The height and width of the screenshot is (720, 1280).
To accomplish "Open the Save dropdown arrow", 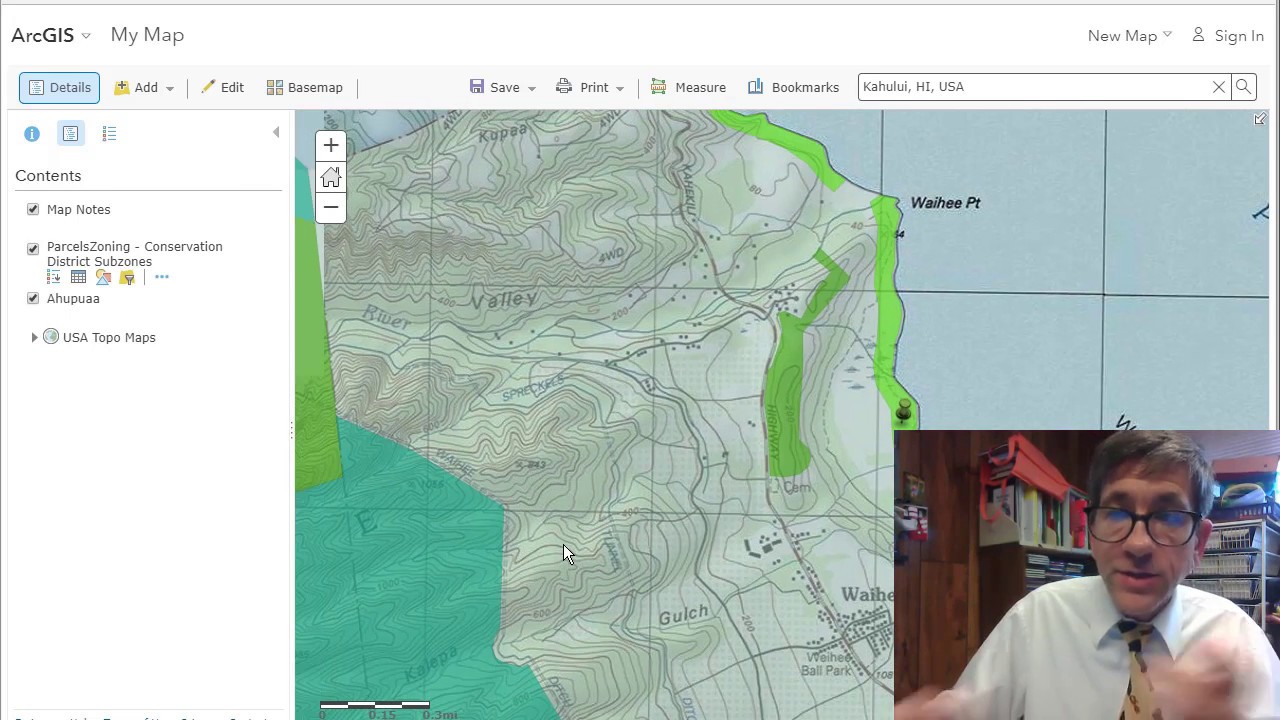I will (532, 89).
